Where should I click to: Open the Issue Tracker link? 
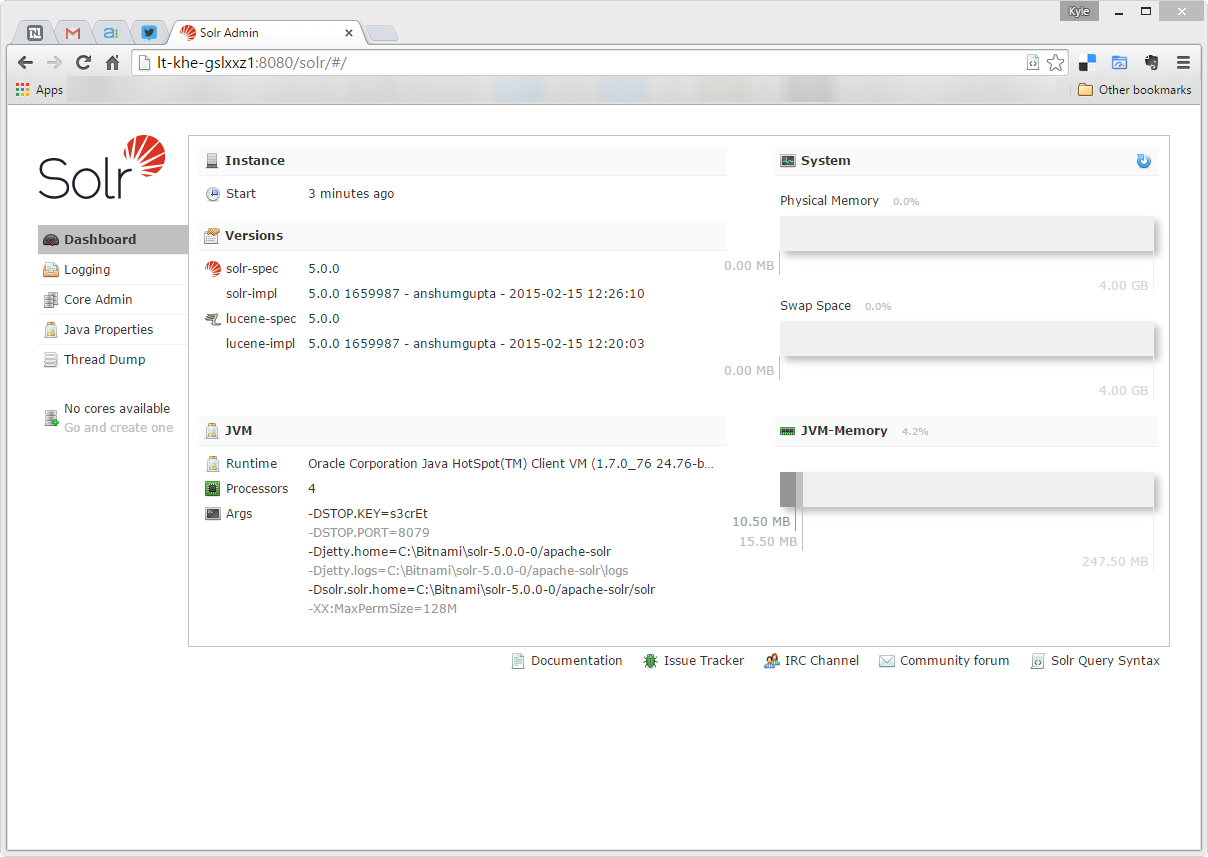[x=704, y=660]
